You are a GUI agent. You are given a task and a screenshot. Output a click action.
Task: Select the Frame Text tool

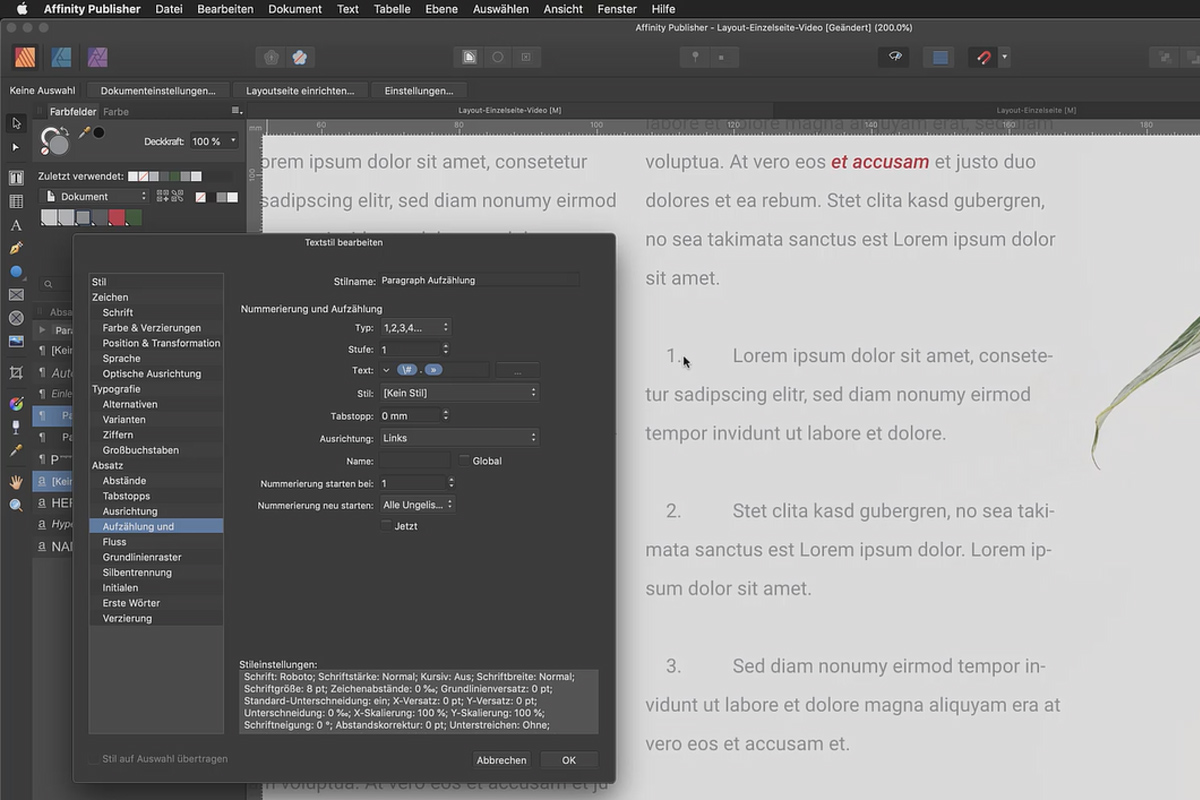(x=14, y=177)
